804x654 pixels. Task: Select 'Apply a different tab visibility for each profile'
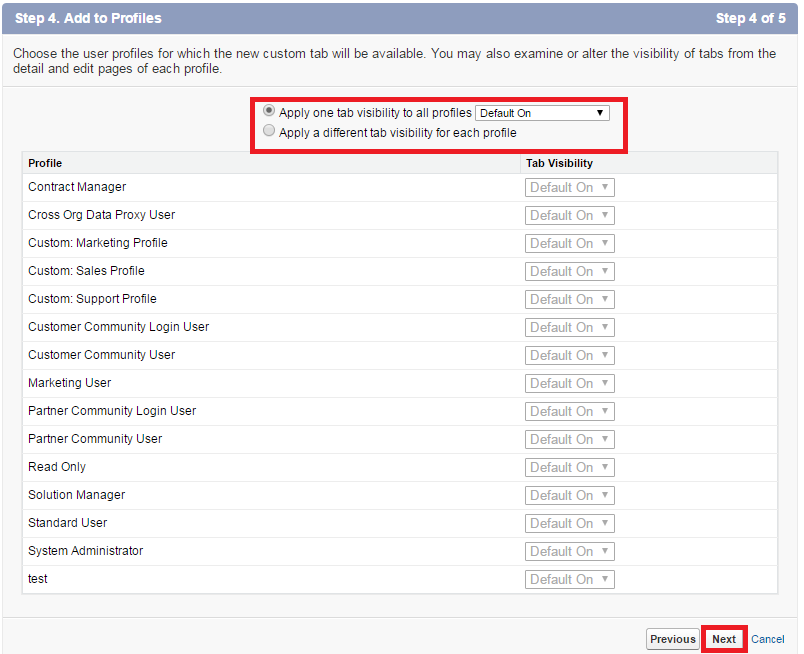coord(269,131)
